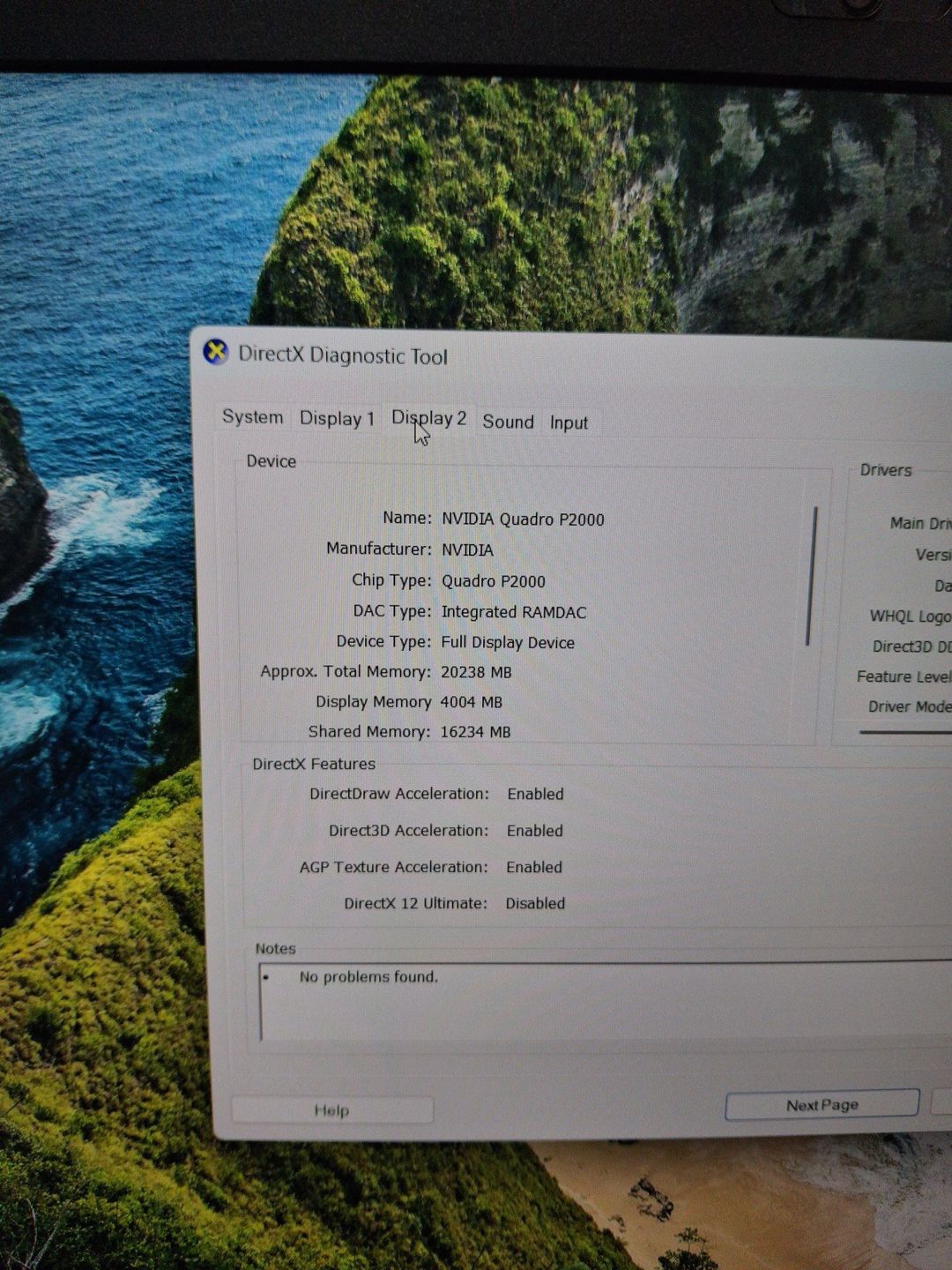Screen dimensions: 952x1270
Task: Click the 'DirectX Features' group heading
Action: pos(314,764)
